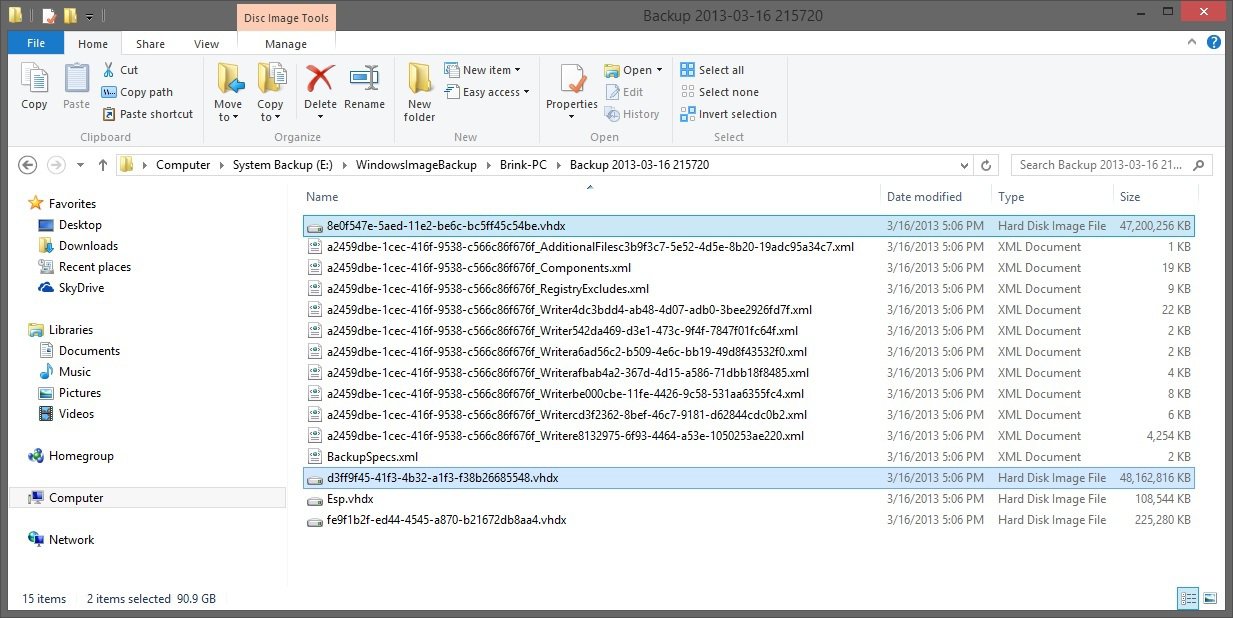Expand the Open dropdown in ribbon
Viewport: 1233px width, 618px height.
(x=659, y=70)
